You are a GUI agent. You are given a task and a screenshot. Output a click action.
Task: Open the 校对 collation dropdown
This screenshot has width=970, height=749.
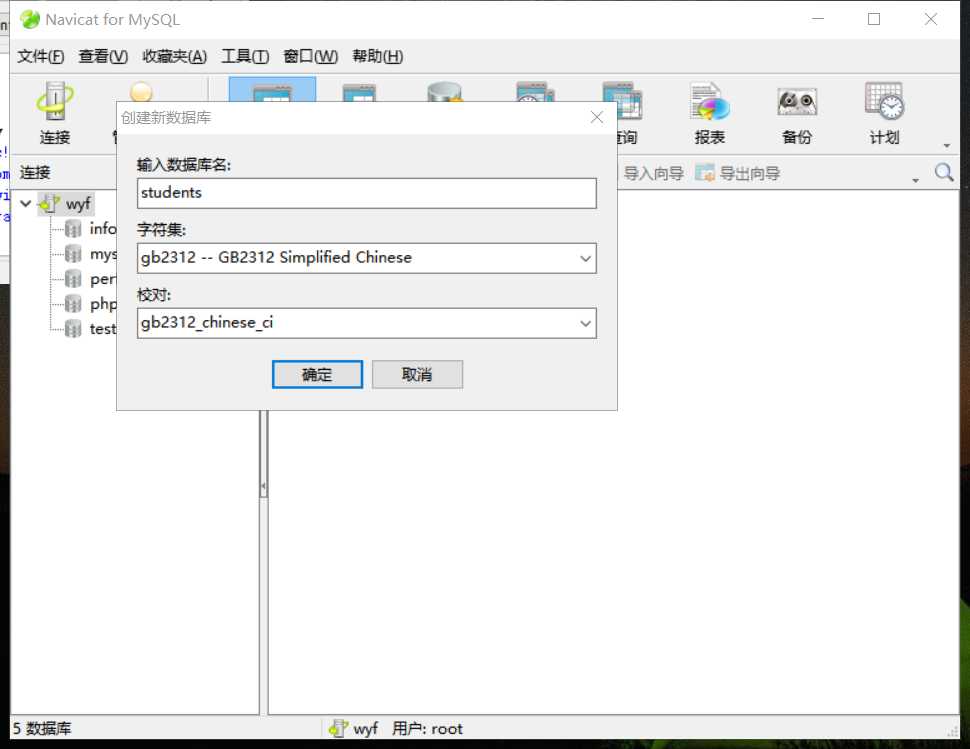coord(585,323)
